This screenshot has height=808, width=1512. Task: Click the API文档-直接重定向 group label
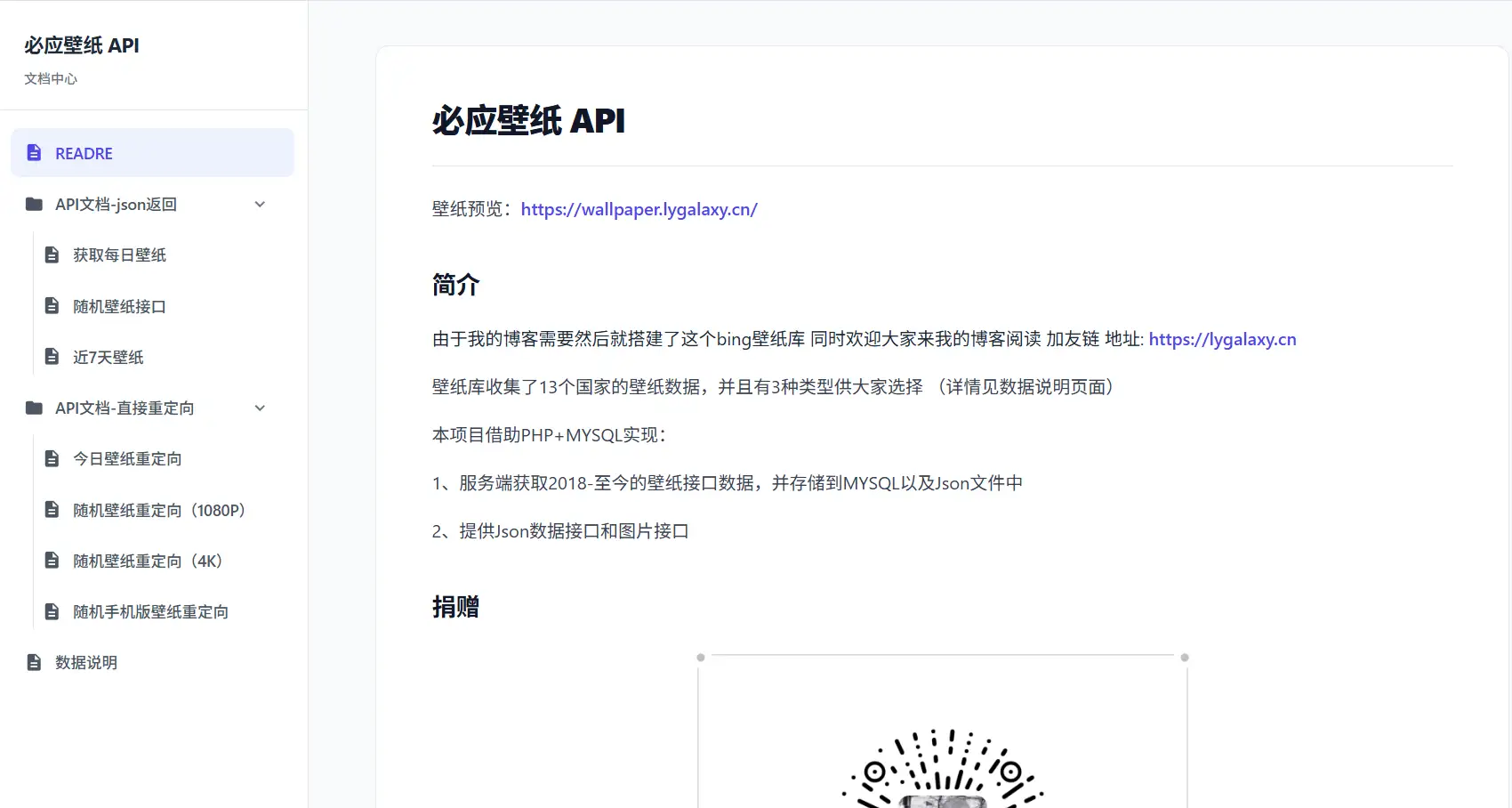coord(125,408)
